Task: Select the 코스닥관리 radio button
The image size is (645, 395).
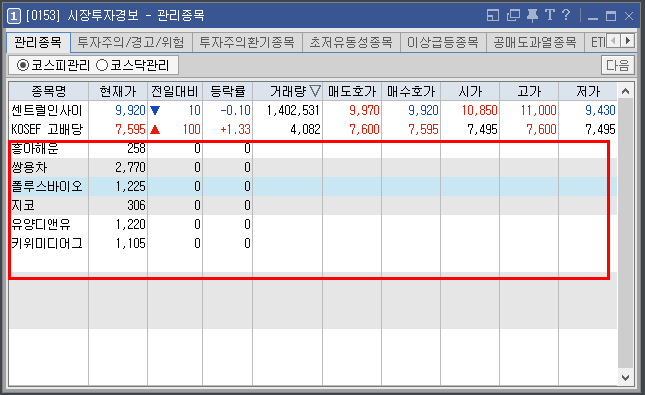Action: click(102, 65)
